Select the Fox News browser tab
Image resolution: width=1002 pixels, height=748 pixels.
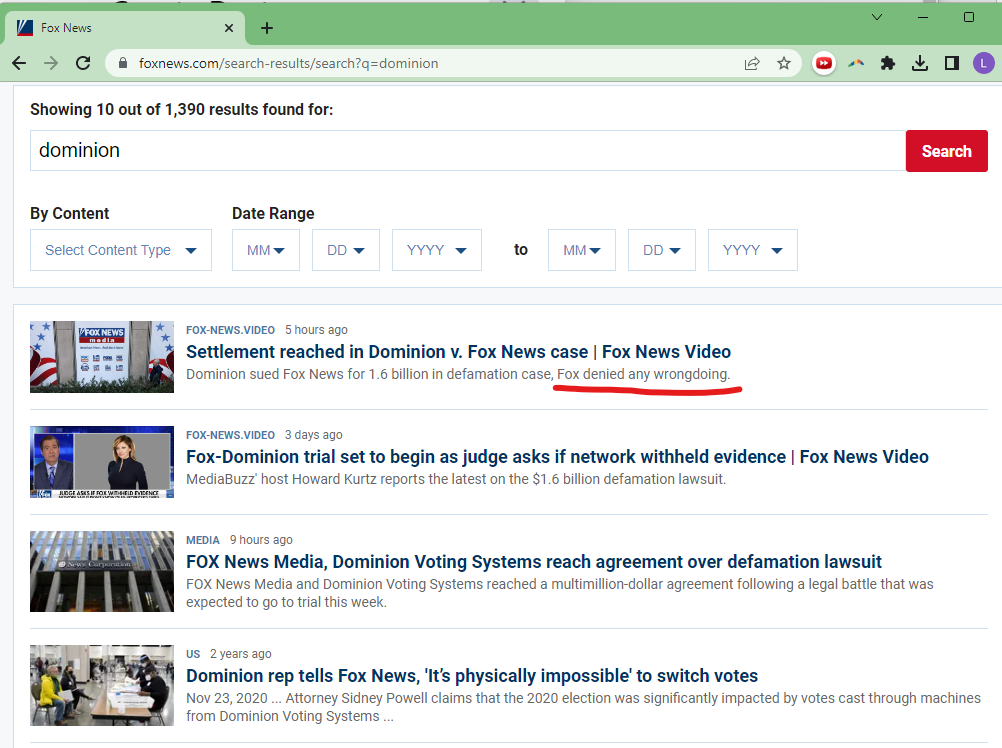point(125,28)
